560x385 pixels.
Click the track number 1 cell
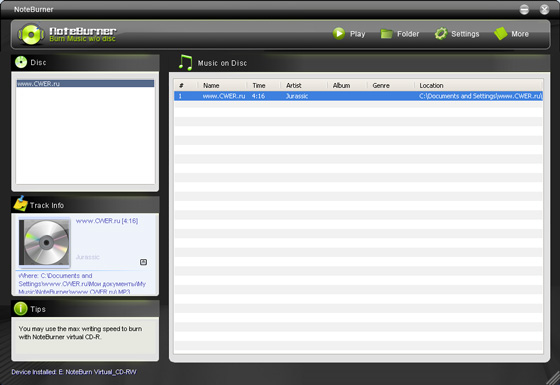[x=180, y=96]
